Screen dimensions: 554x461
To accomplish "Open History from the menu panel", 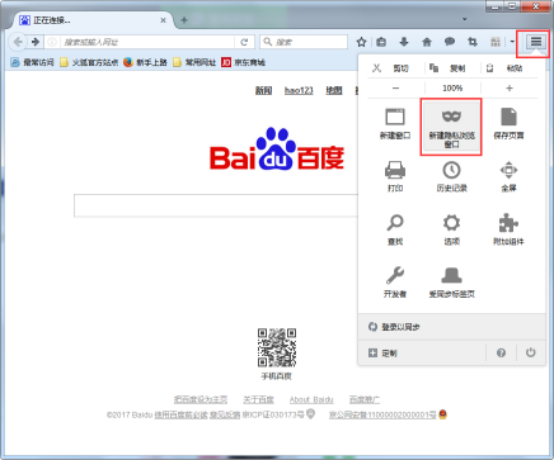I will [452, 177].
